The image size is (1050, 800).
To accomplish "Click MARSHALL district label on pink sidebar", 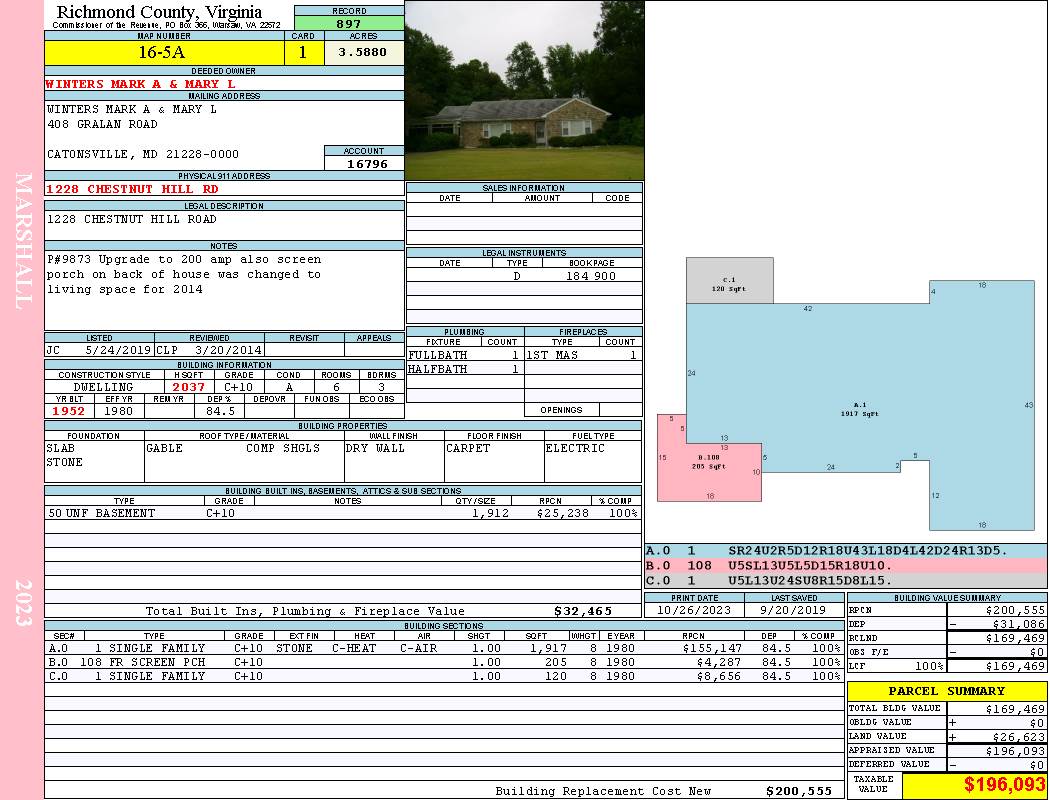I will 23,241.
